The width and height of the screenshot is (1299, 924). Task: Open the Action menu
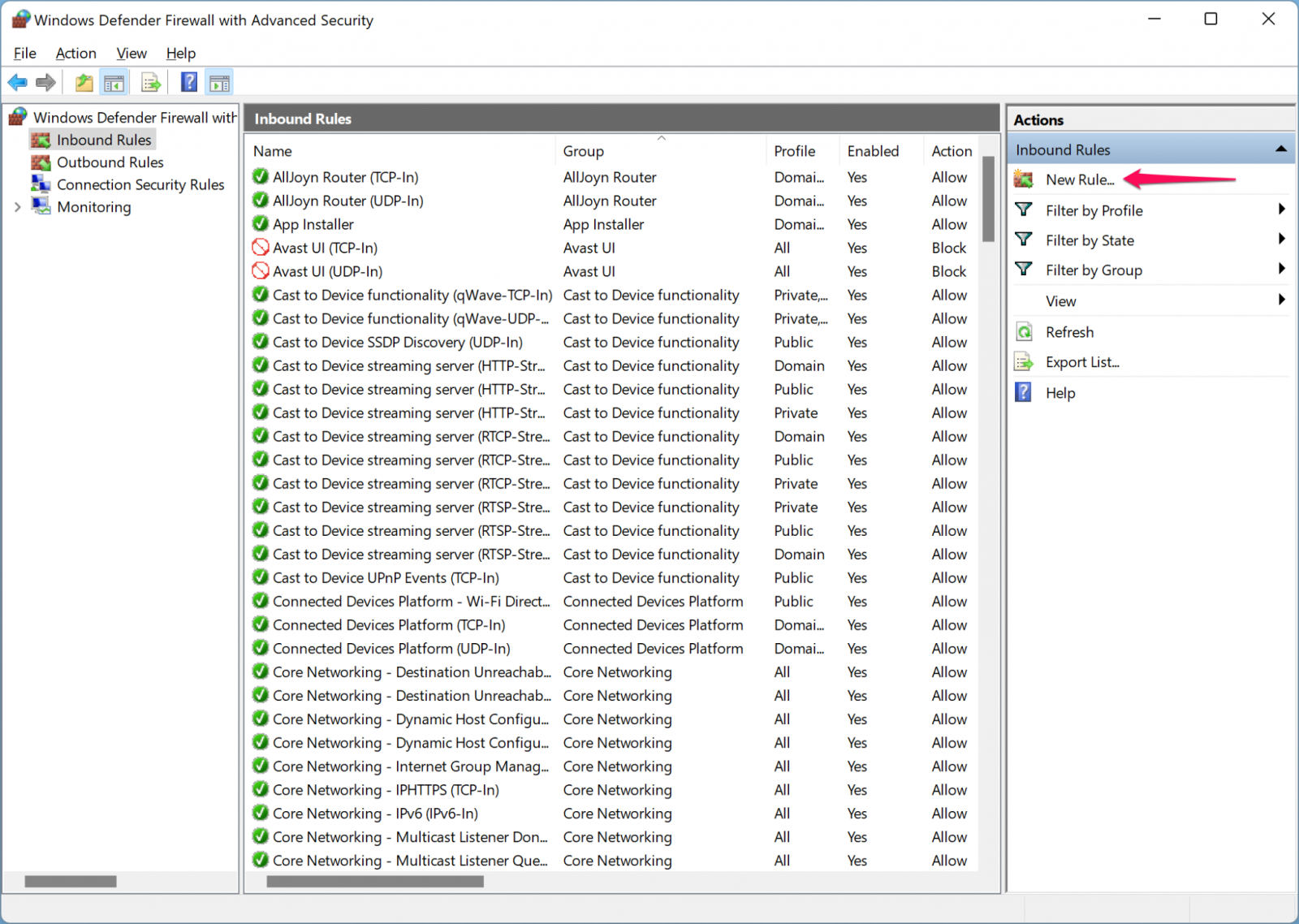pyautogui.click(x=76, y=53)
